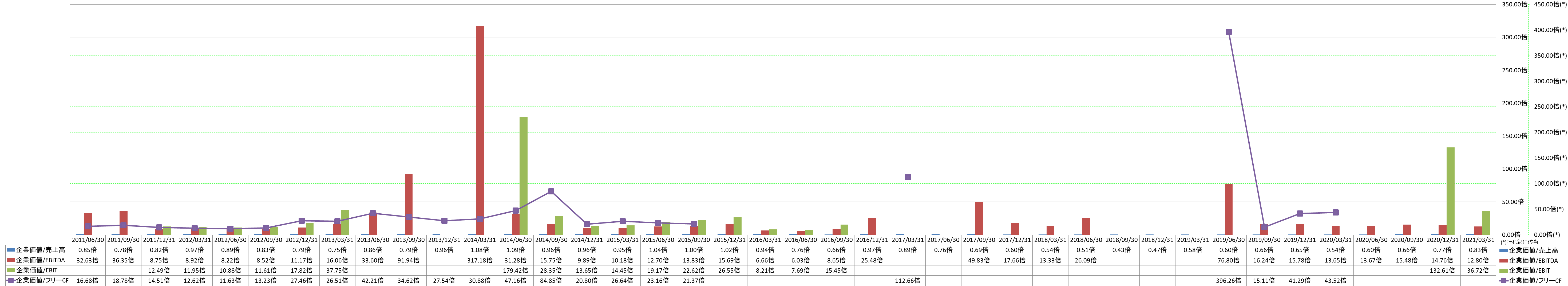
Task: Select the 15.11倍 free CF cell
Action: [1264, 280]
